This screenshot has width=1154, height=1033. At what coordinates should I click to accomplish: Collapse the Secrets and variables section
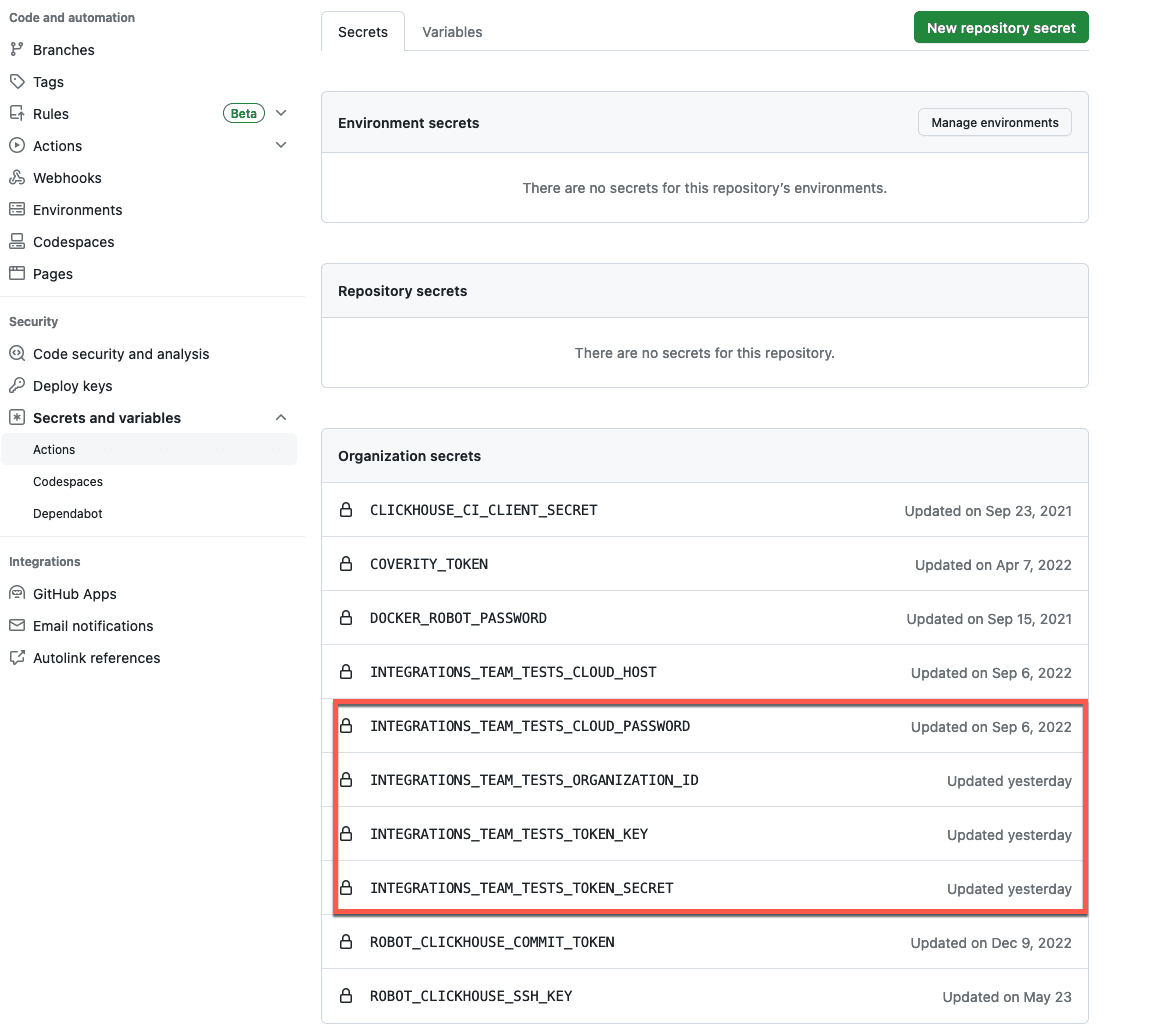(x=281, y=418)
